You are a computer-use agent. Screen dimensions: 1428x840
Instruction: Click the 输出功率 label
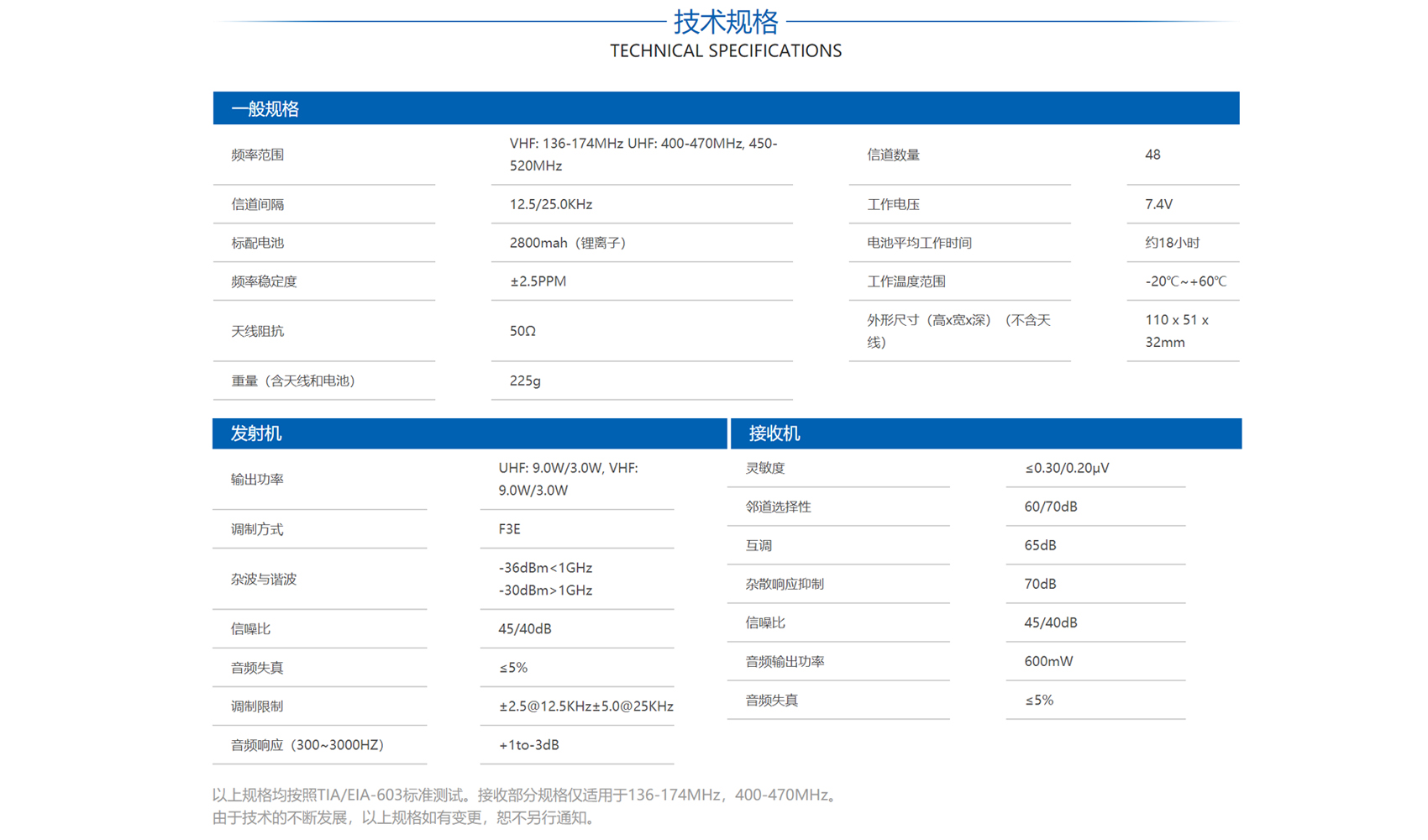(x=257, y=479)
